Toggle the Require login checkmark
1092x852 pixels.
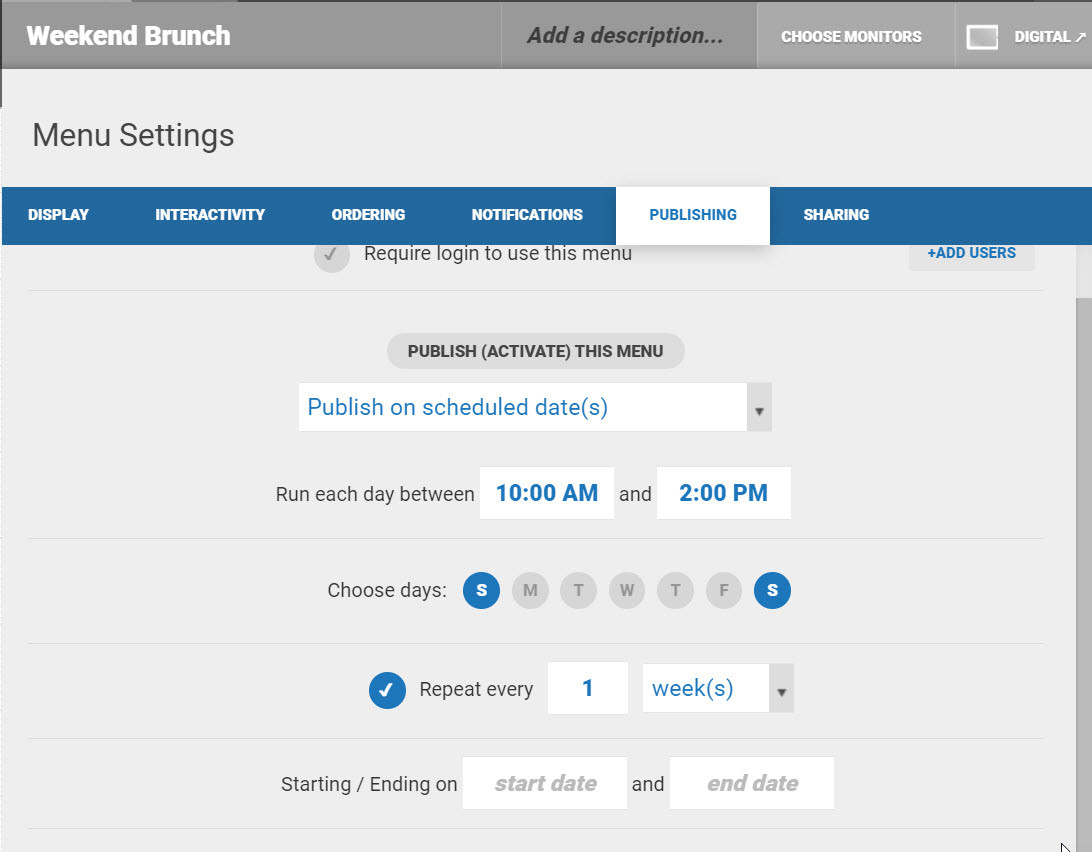[332, 254]
